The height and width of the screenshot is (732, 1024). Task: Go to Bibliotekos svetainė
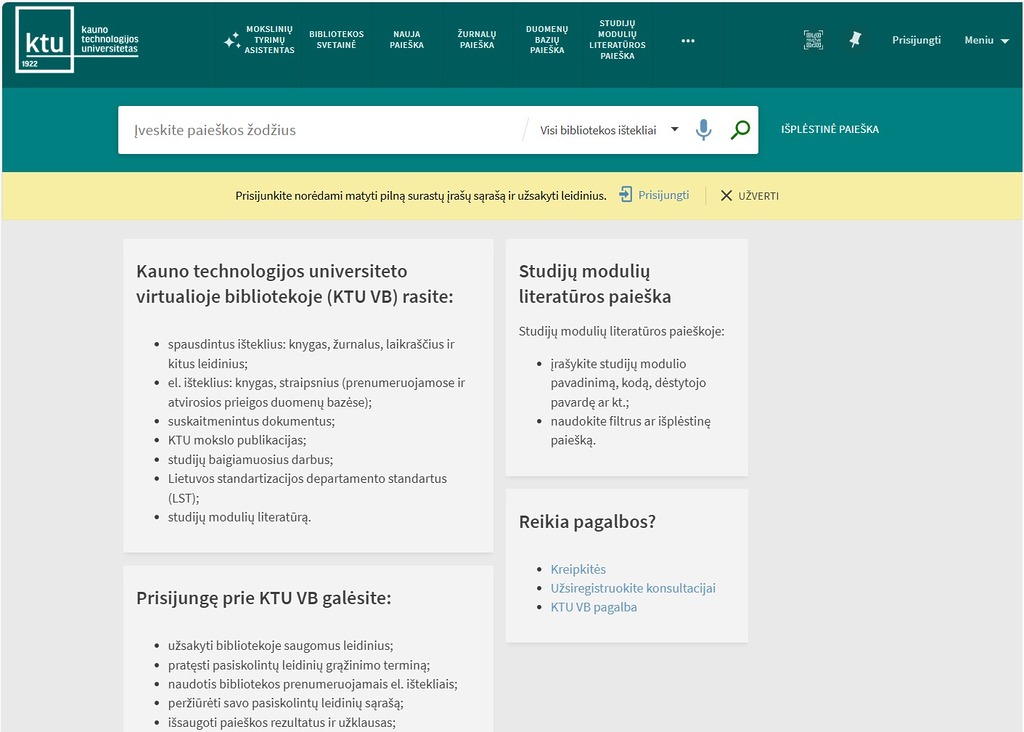click(337, 40)
